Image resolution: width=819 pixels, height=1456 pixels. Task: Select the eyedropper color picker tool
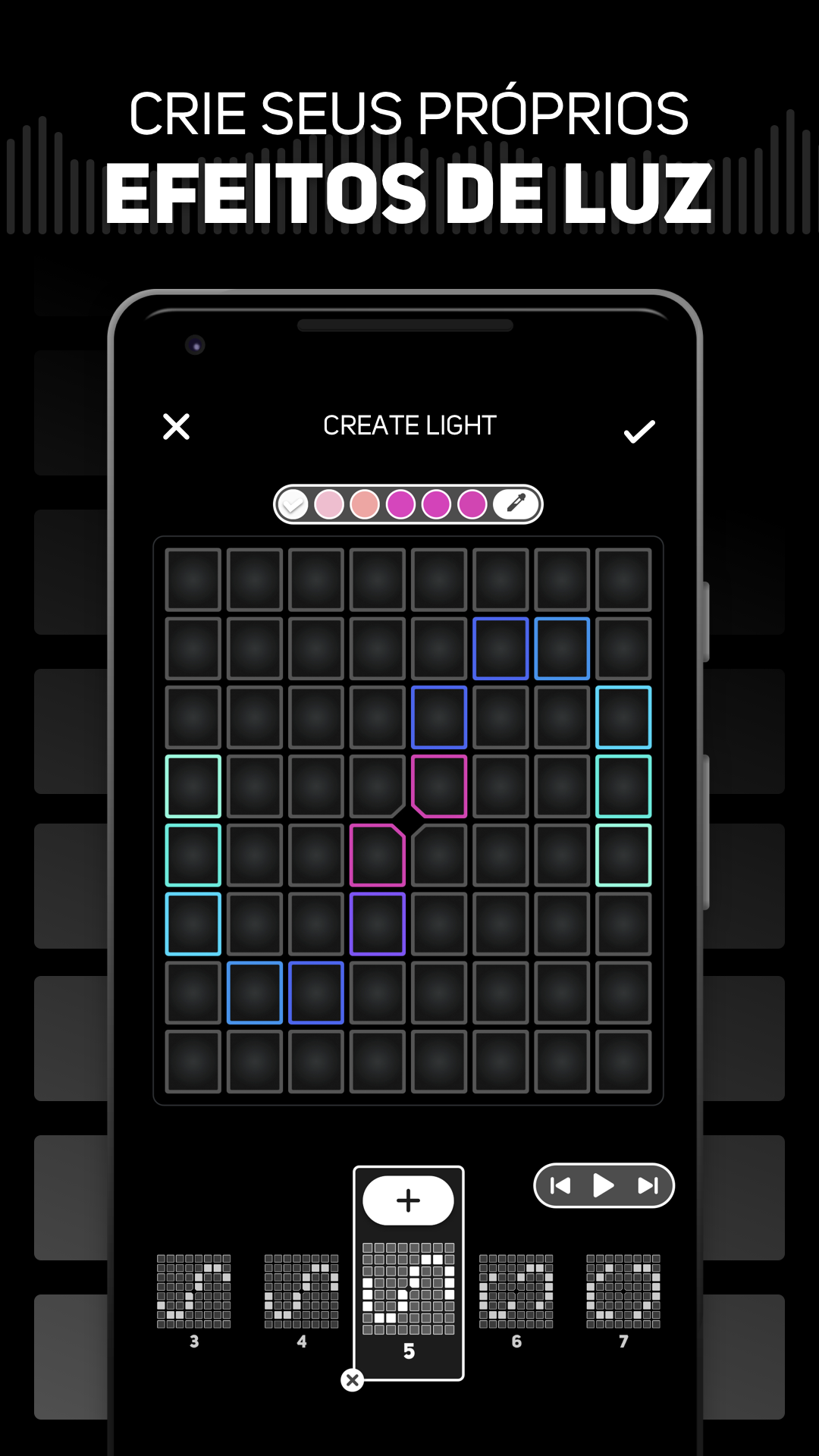[516, 504]
